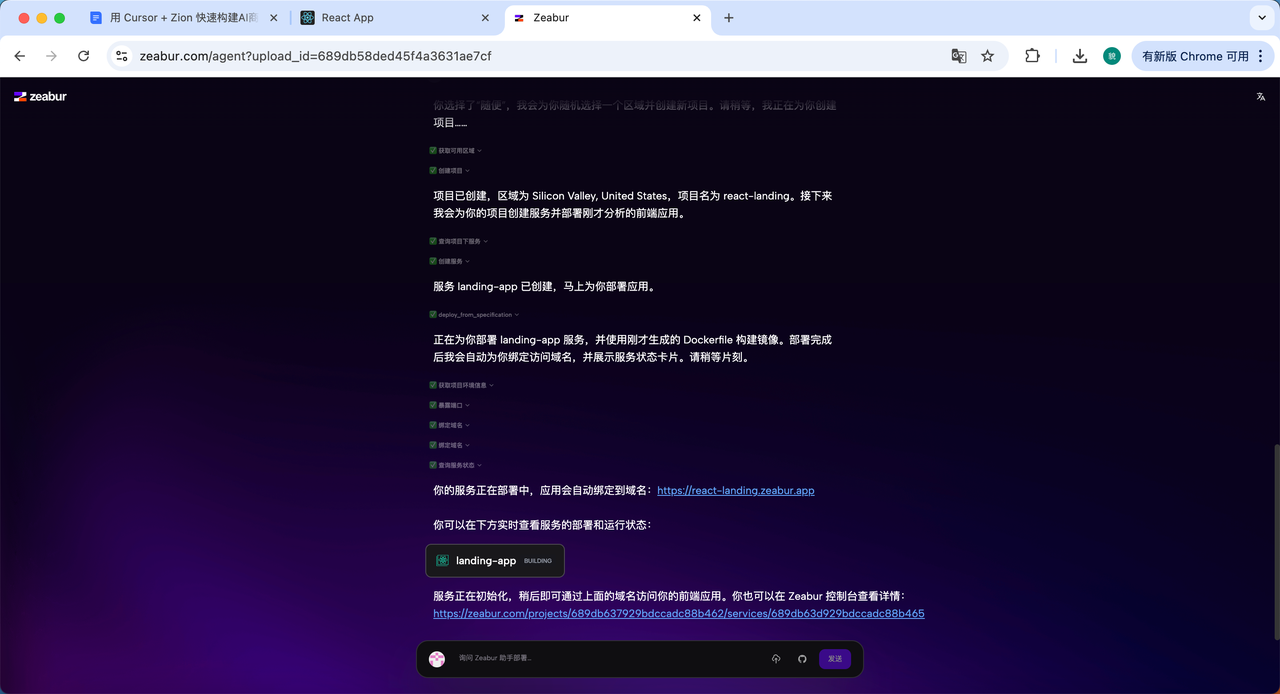Click the green check beside deploy_from_specification

pyautogui.click(x=433, y=314)
